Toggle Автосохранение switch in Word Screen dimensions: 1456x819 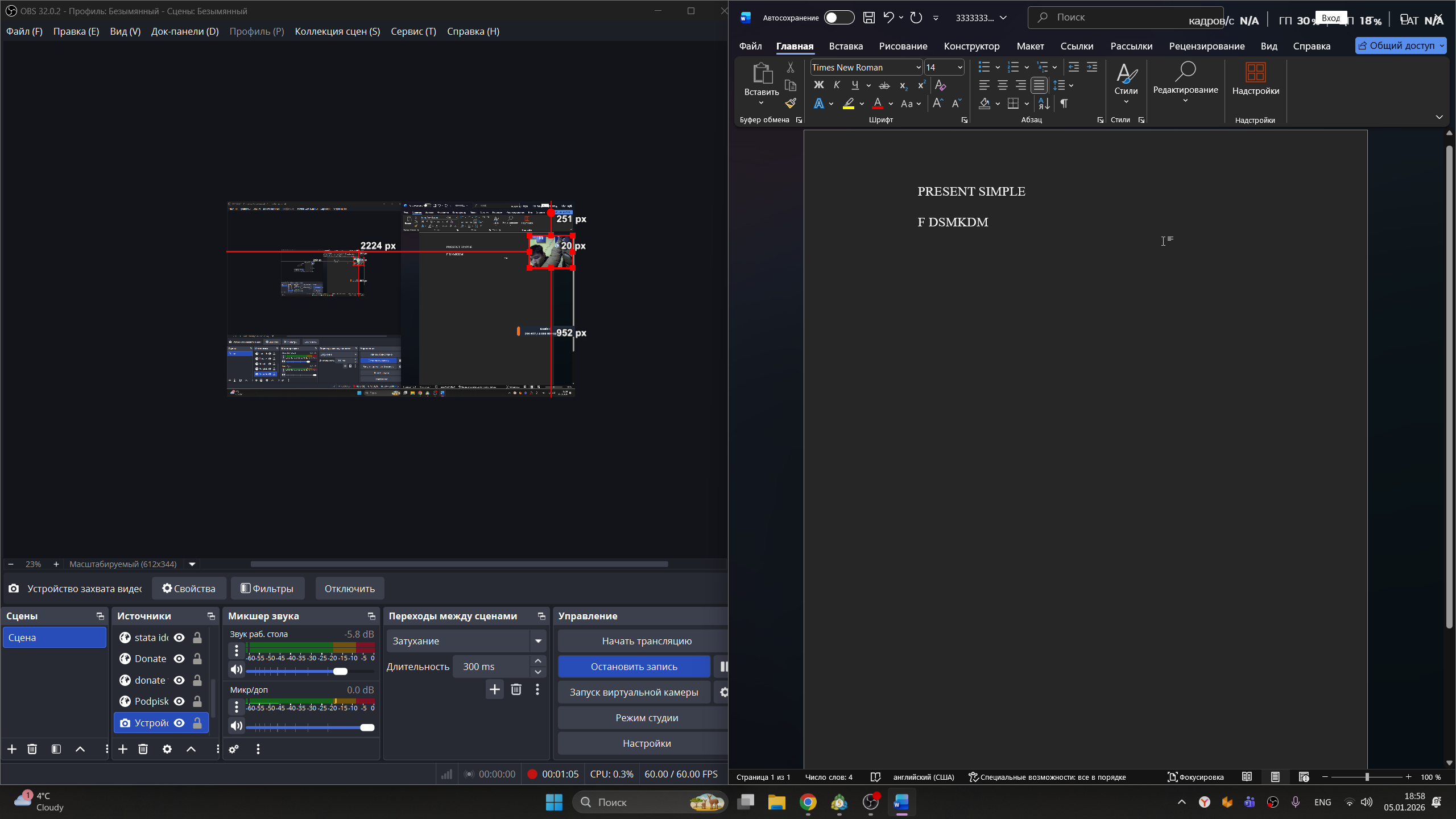(x=838, y=18)
